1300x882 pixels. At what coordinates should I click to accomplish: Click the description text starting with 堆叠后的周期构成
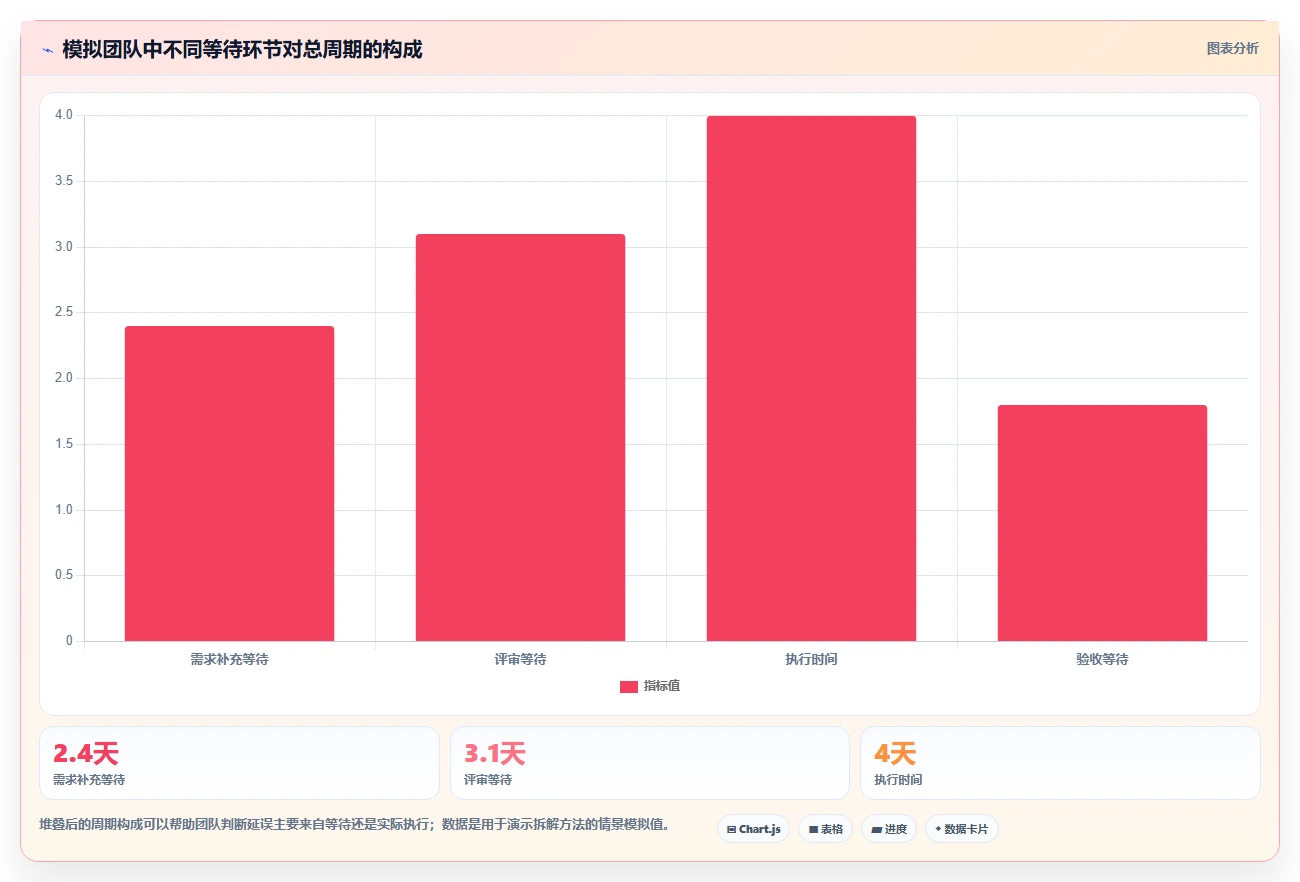coord(354,825)
